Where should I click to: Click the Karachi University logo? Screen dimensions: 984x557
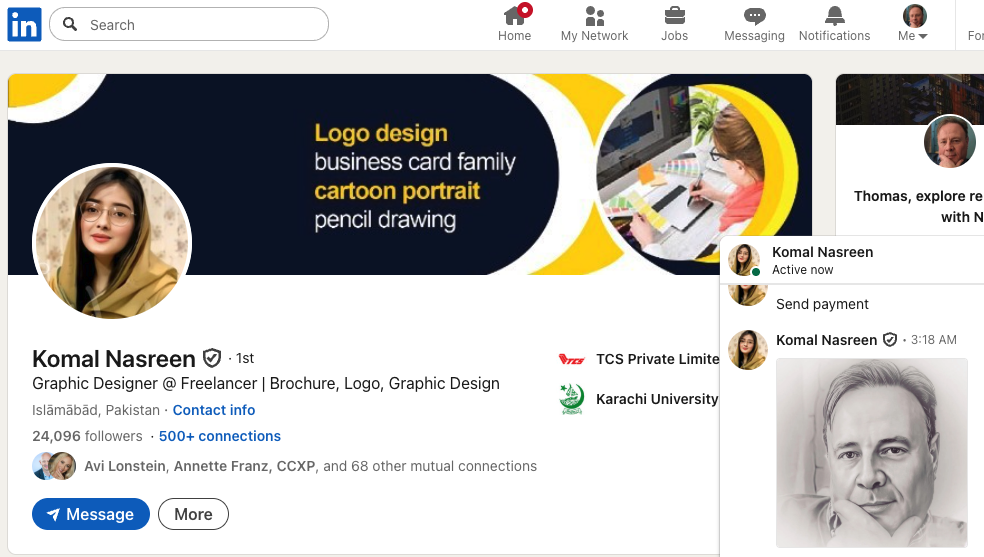pos(572,399)
